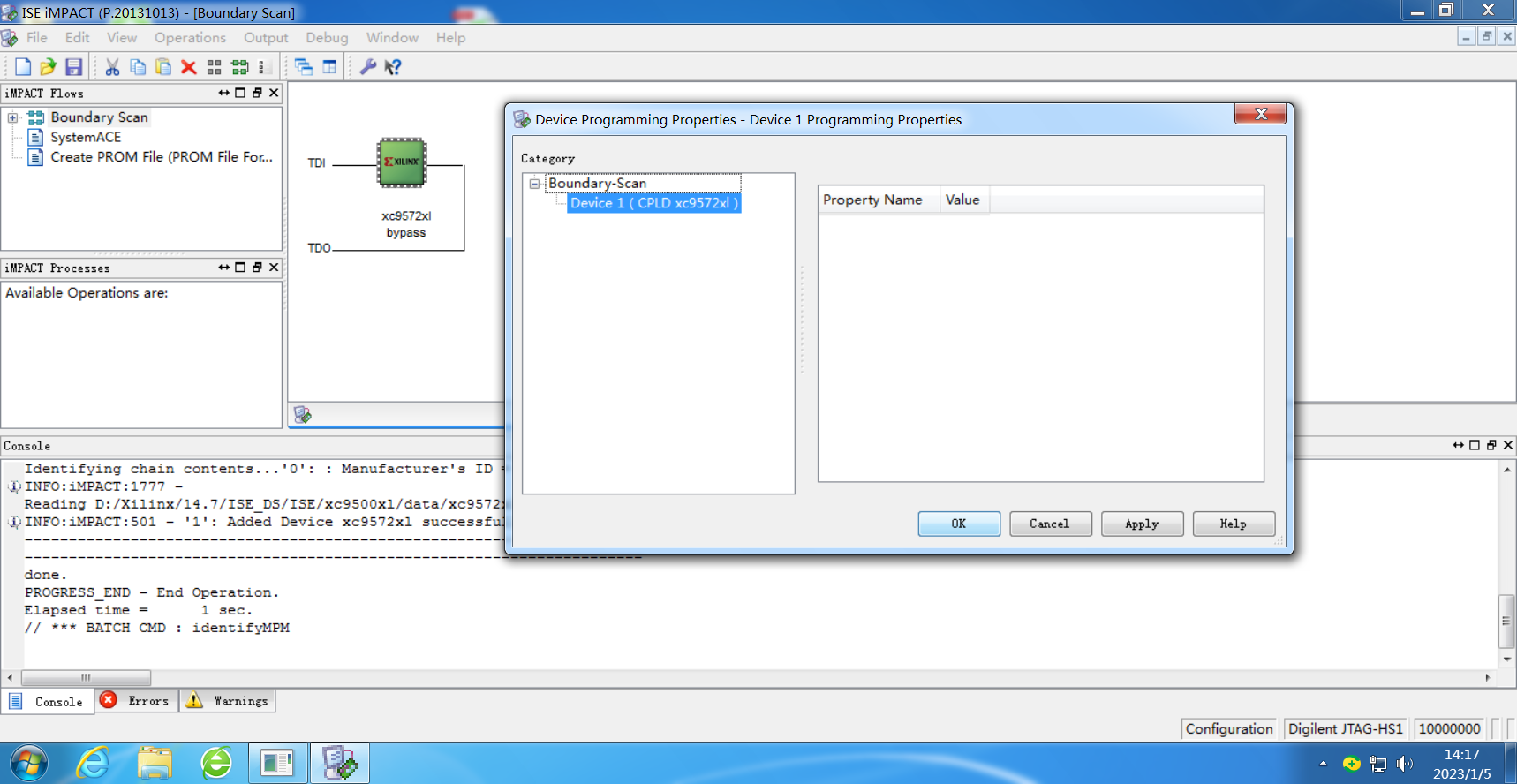This screenshot has width=1517, height=784.
Task: Float the iMPACT Flows panel
Action: pos(256,93)
